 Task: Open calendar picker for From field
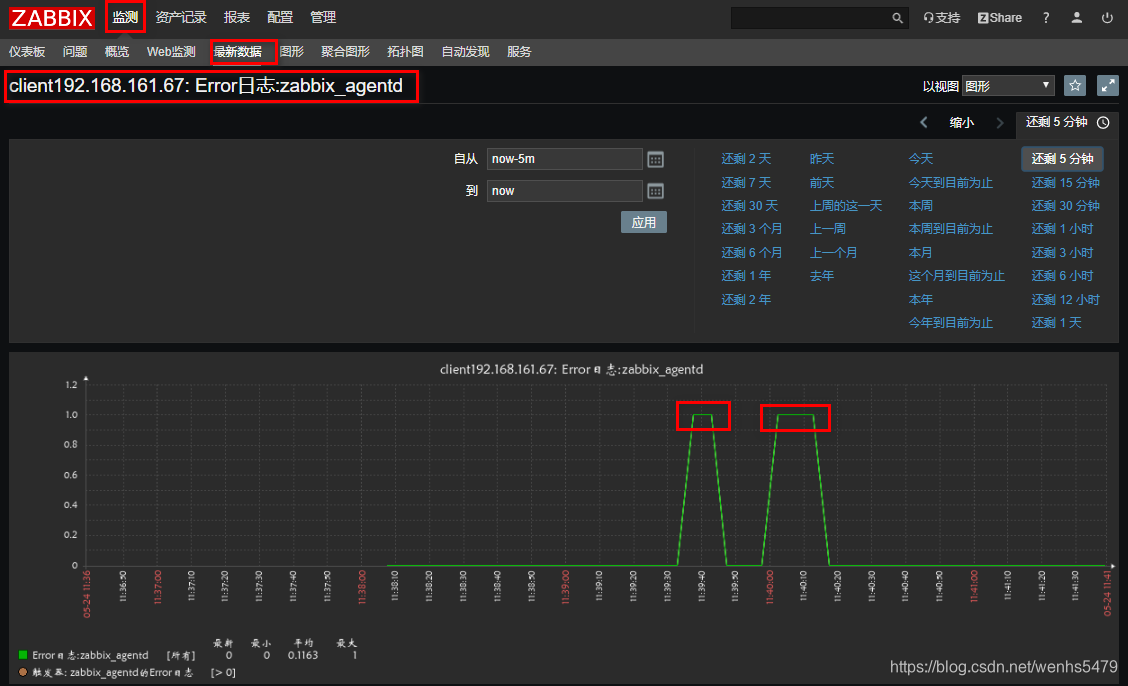[655, 159]
